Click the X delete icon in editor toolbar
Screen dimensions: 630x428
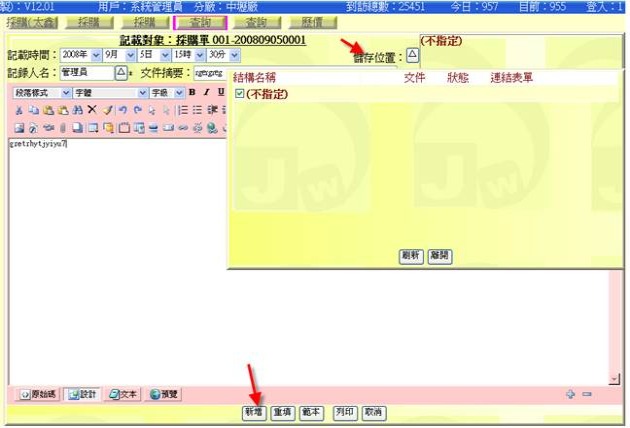pyautogui.click(x=91, y=110)
